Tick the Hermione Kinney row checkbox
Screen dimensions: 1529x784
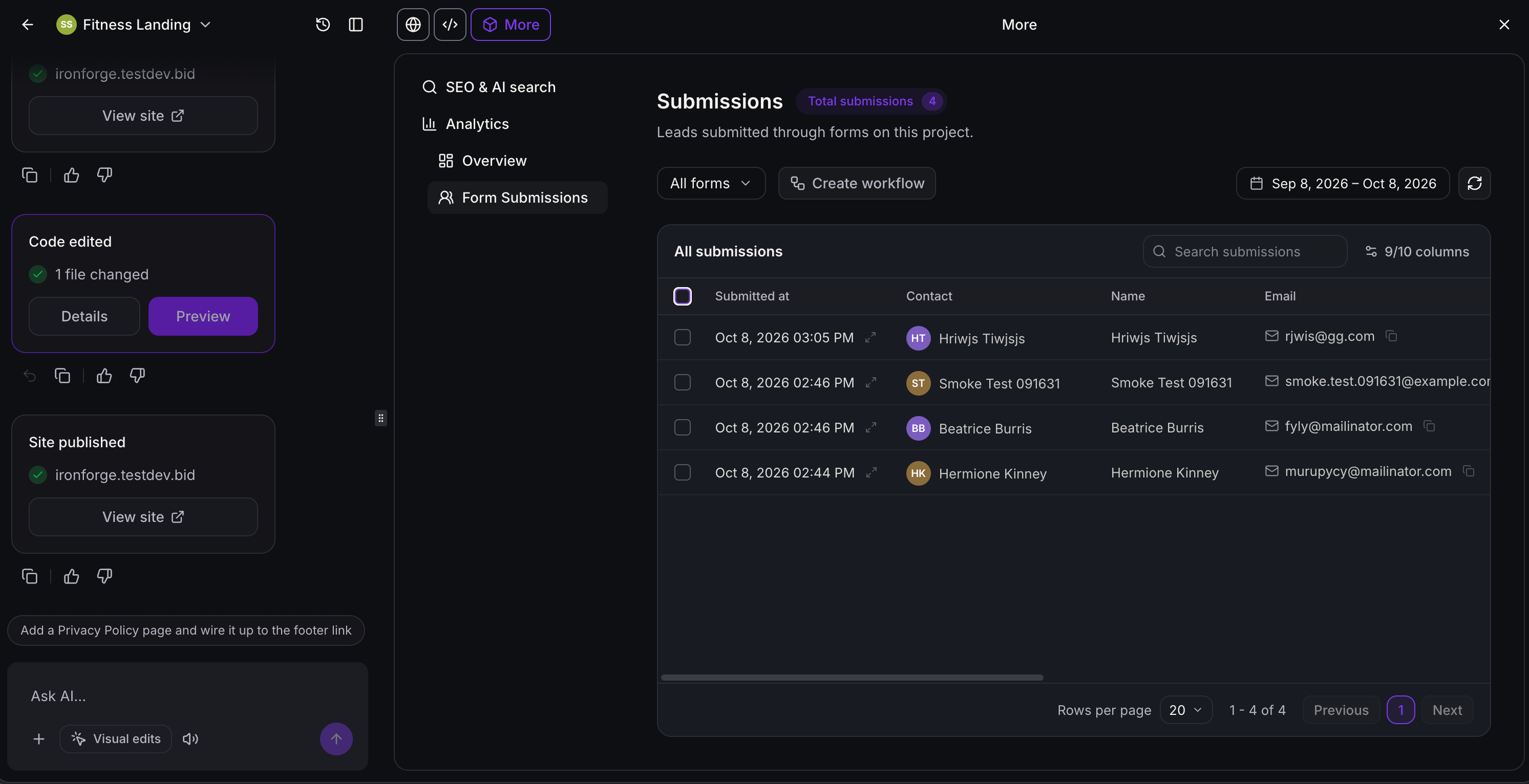point(683,473)
